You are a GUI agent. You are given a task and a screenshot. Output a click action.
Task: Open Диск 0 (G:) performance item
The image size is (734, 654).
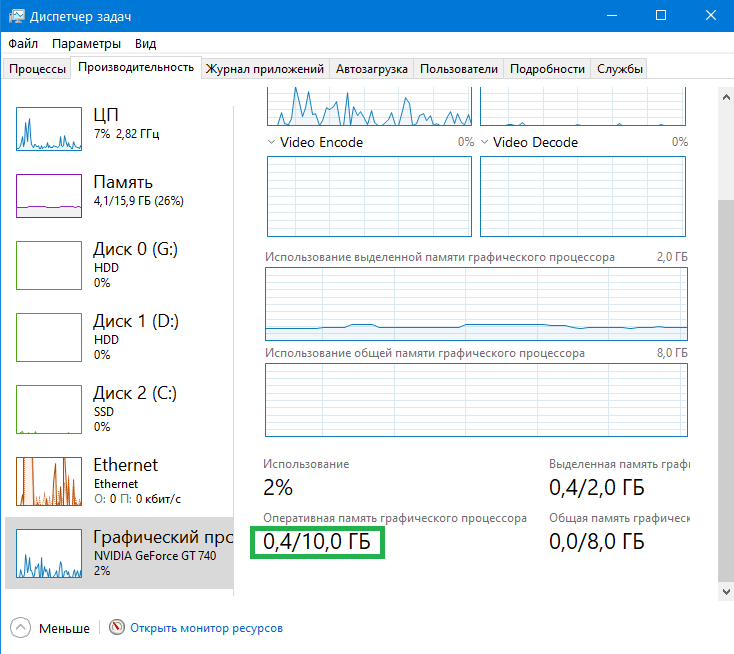[119, 265]
